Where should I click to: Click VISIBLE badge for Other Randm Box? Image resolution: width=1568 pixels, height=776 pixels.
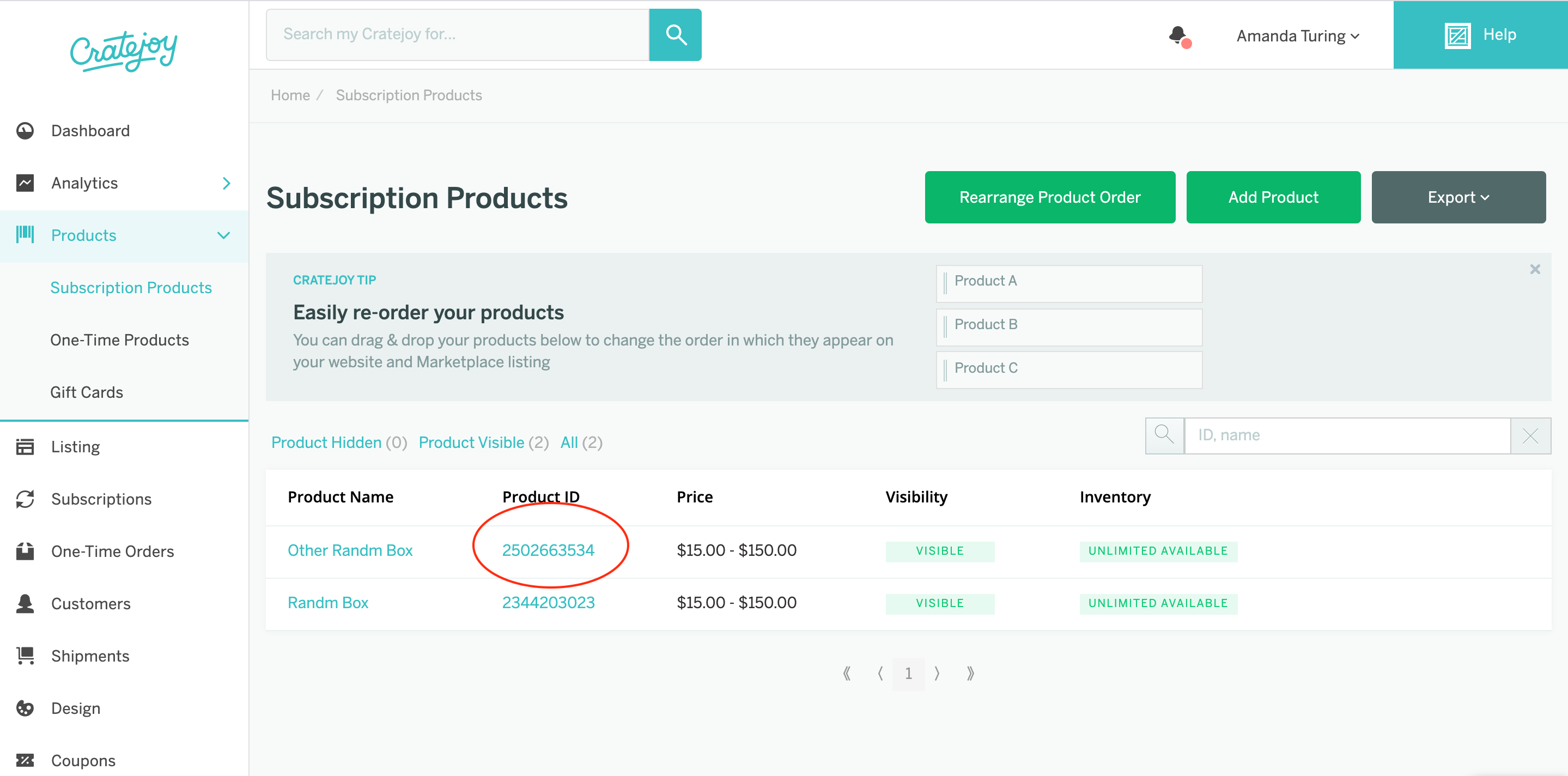coord(940,551)
